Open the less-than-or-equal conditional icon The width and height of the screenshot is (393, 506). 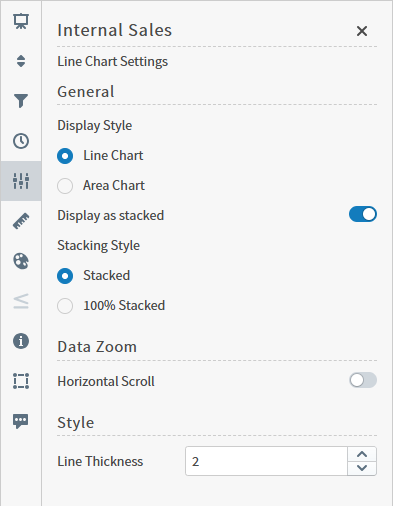[x=21, y=301]
